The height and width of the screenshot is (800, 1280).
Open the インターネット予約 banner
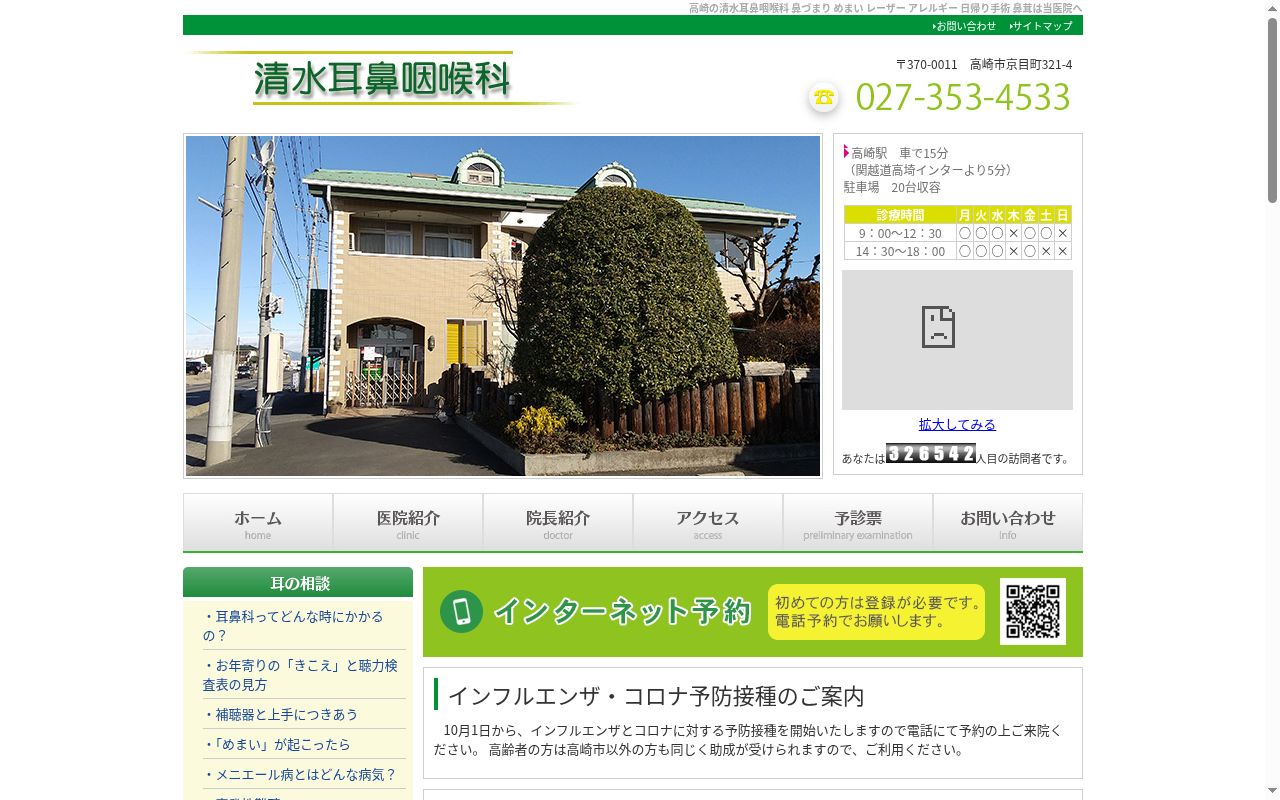(x=753, y=612)
